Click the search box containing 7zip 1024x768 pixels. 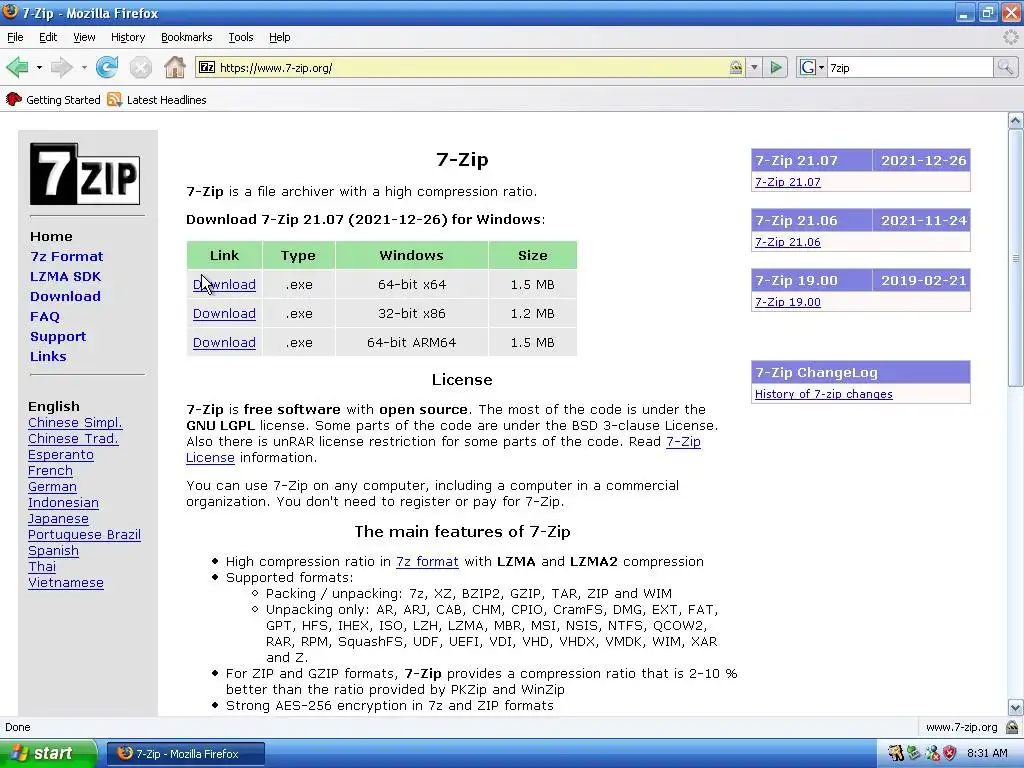pos(909,67)
